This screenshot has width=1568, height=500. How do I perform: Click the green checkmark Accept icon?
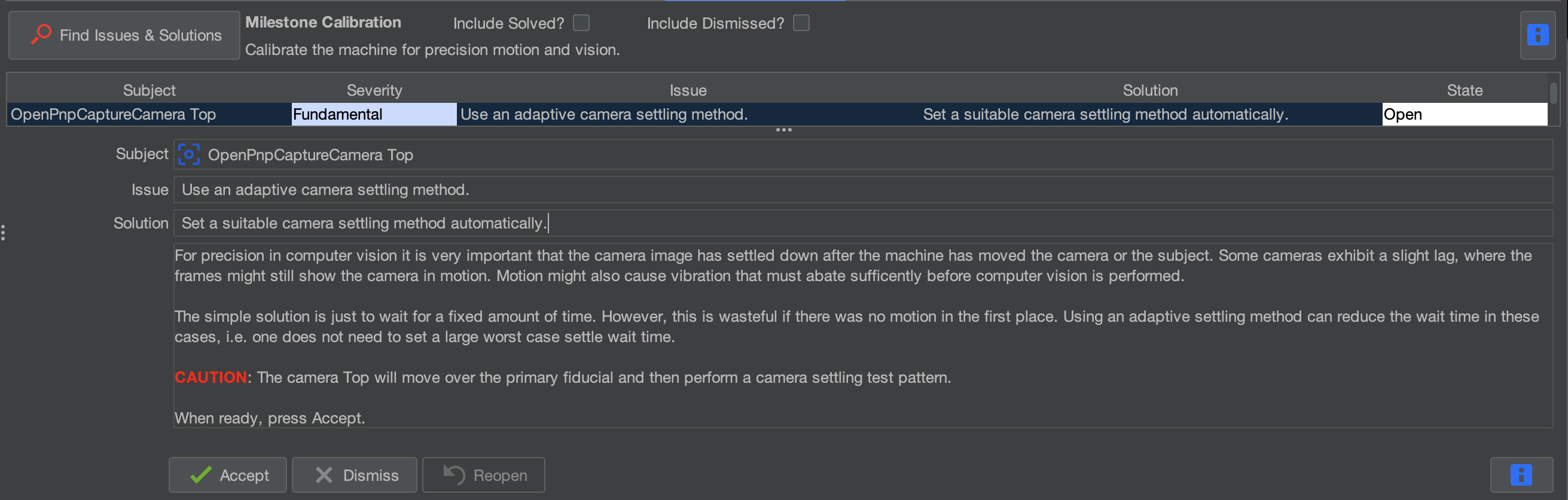pos(201,475)
